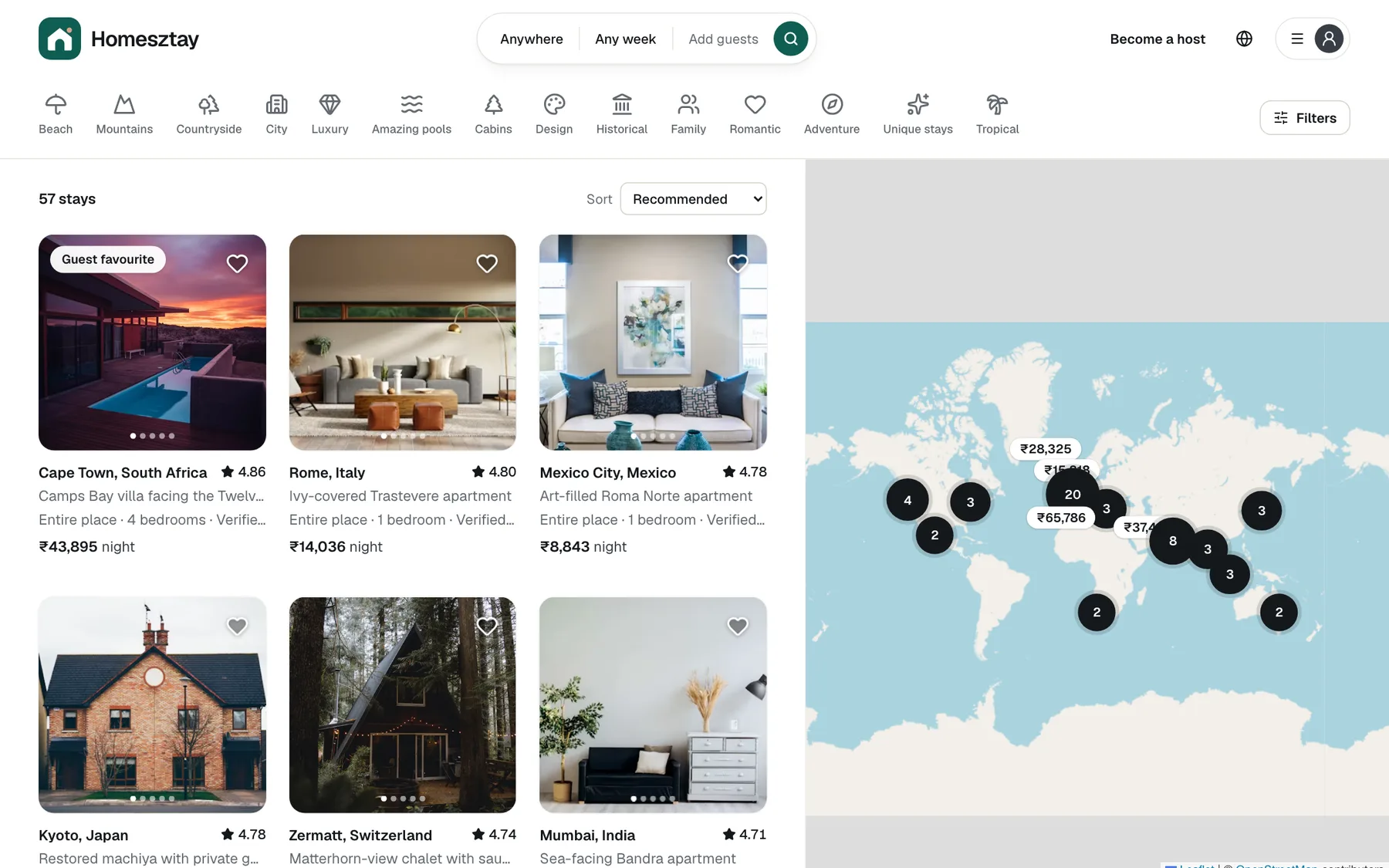Open the Cape Town villa photo

(x=152, y=343)
